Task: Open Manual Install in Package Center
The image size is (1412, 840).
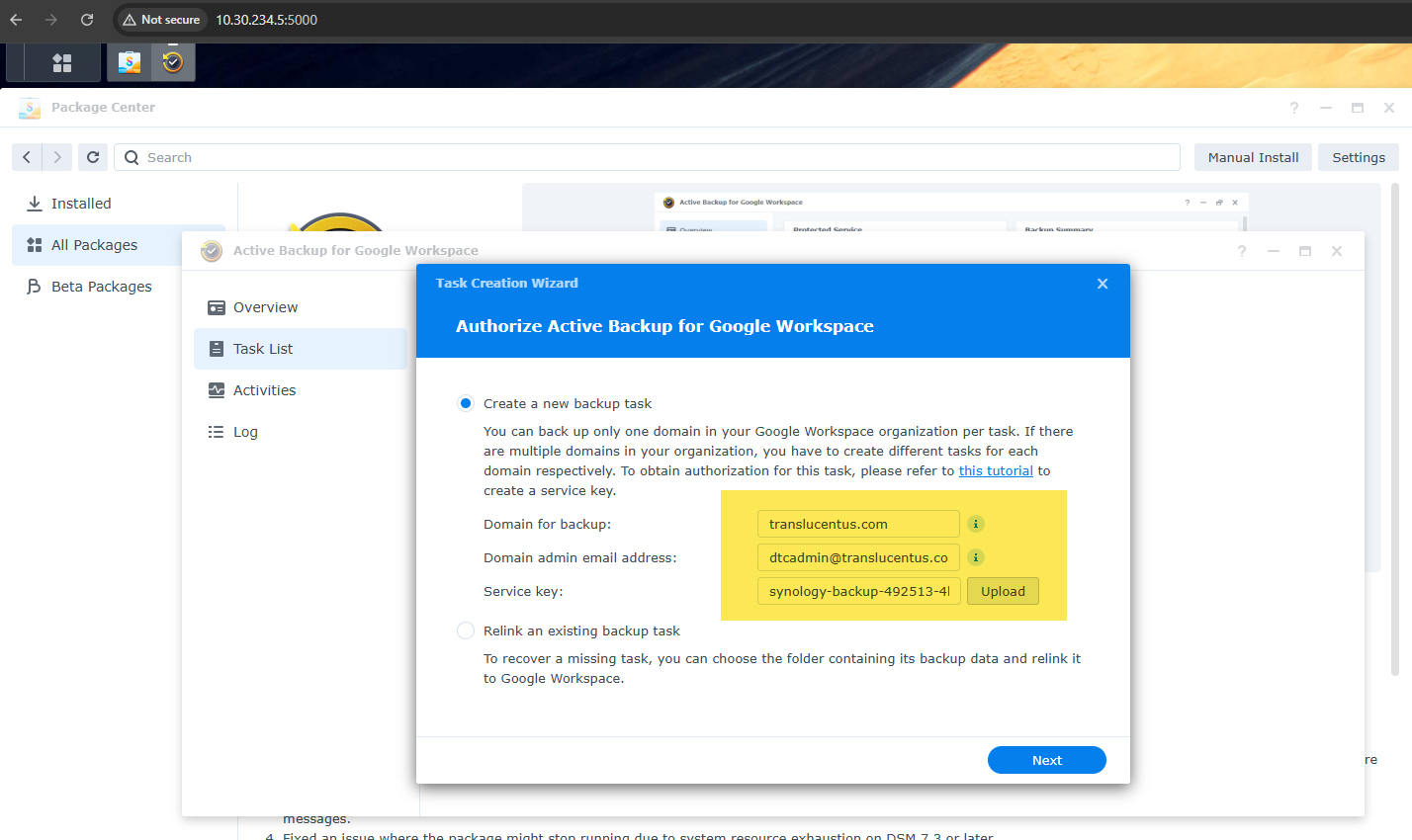Action: 1253,157
